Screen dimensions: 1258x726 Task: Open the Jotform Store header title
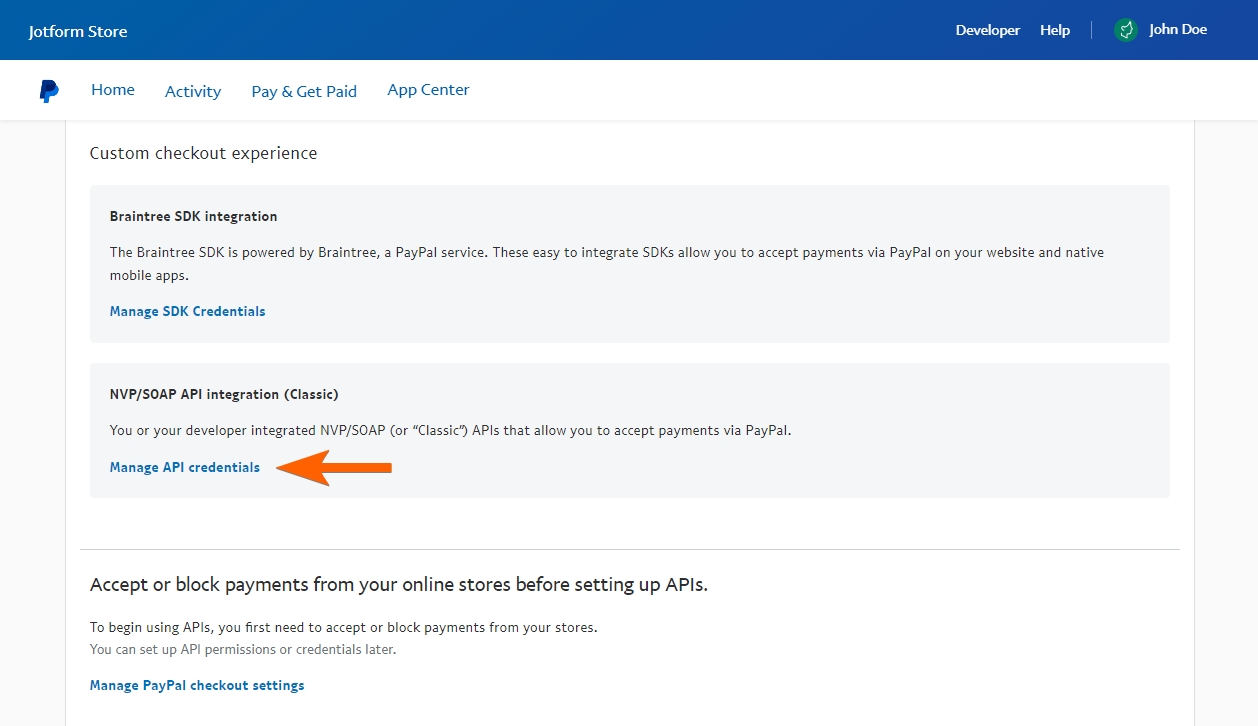tap(78, 31)
